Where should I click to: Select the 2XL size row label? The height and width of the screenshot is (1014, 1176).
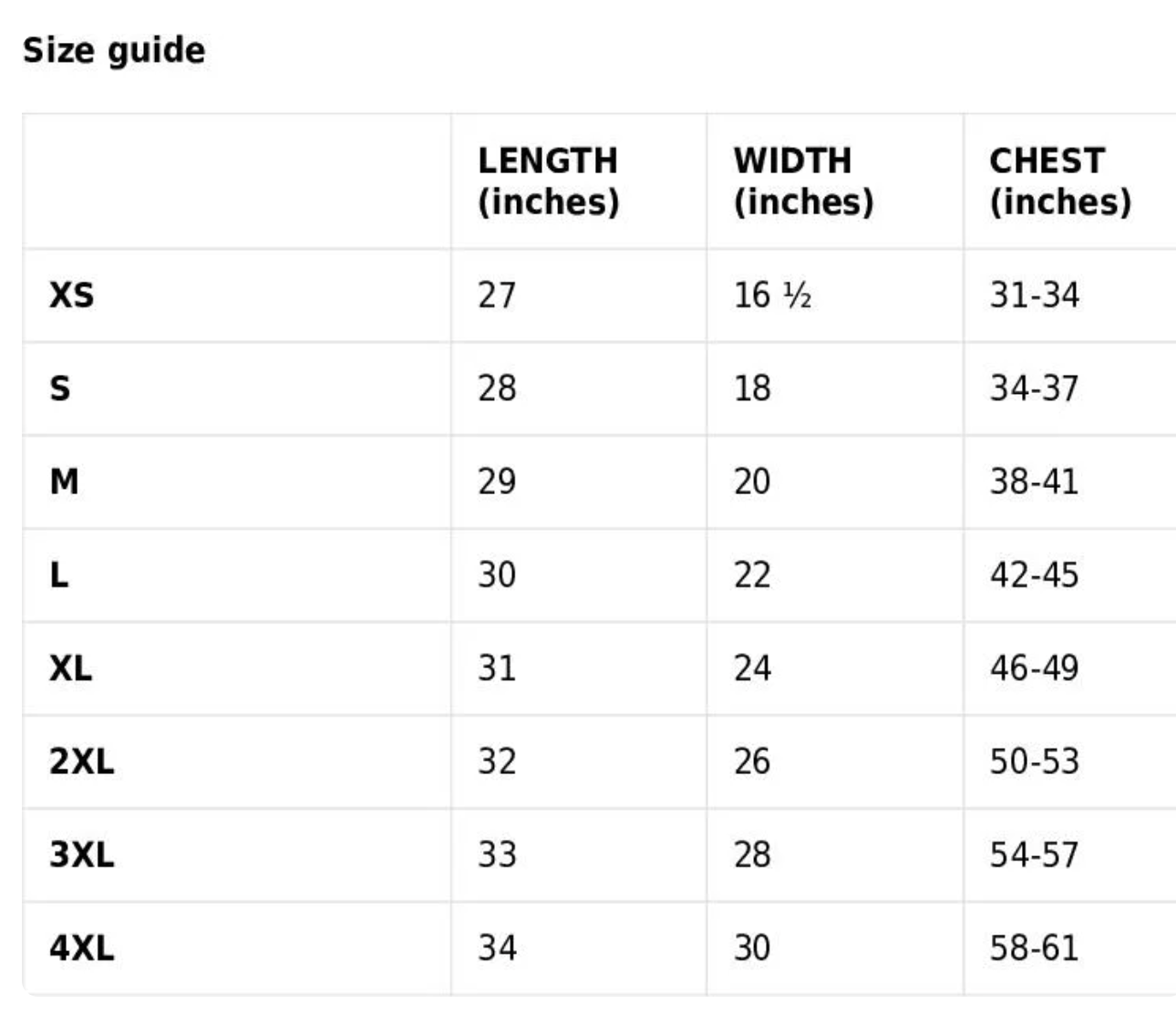[x=81, y=761]
